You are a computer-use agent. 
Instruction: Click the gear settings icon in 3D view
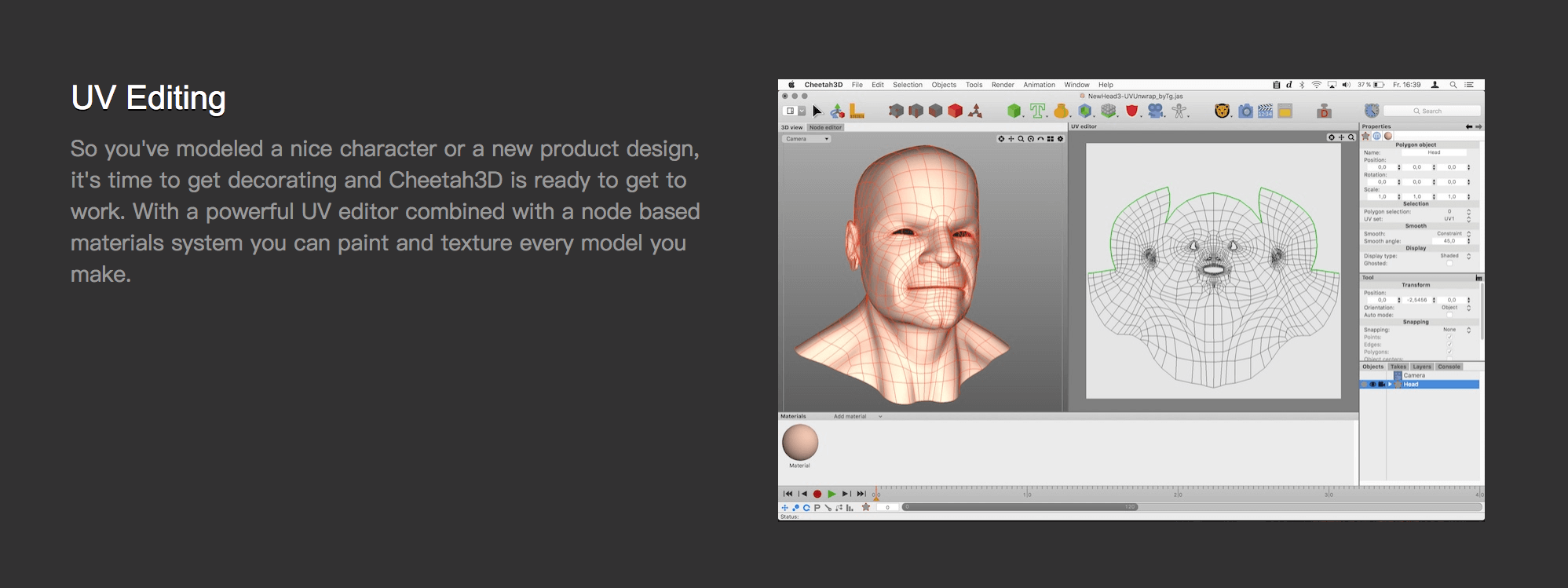point(1060,139)
